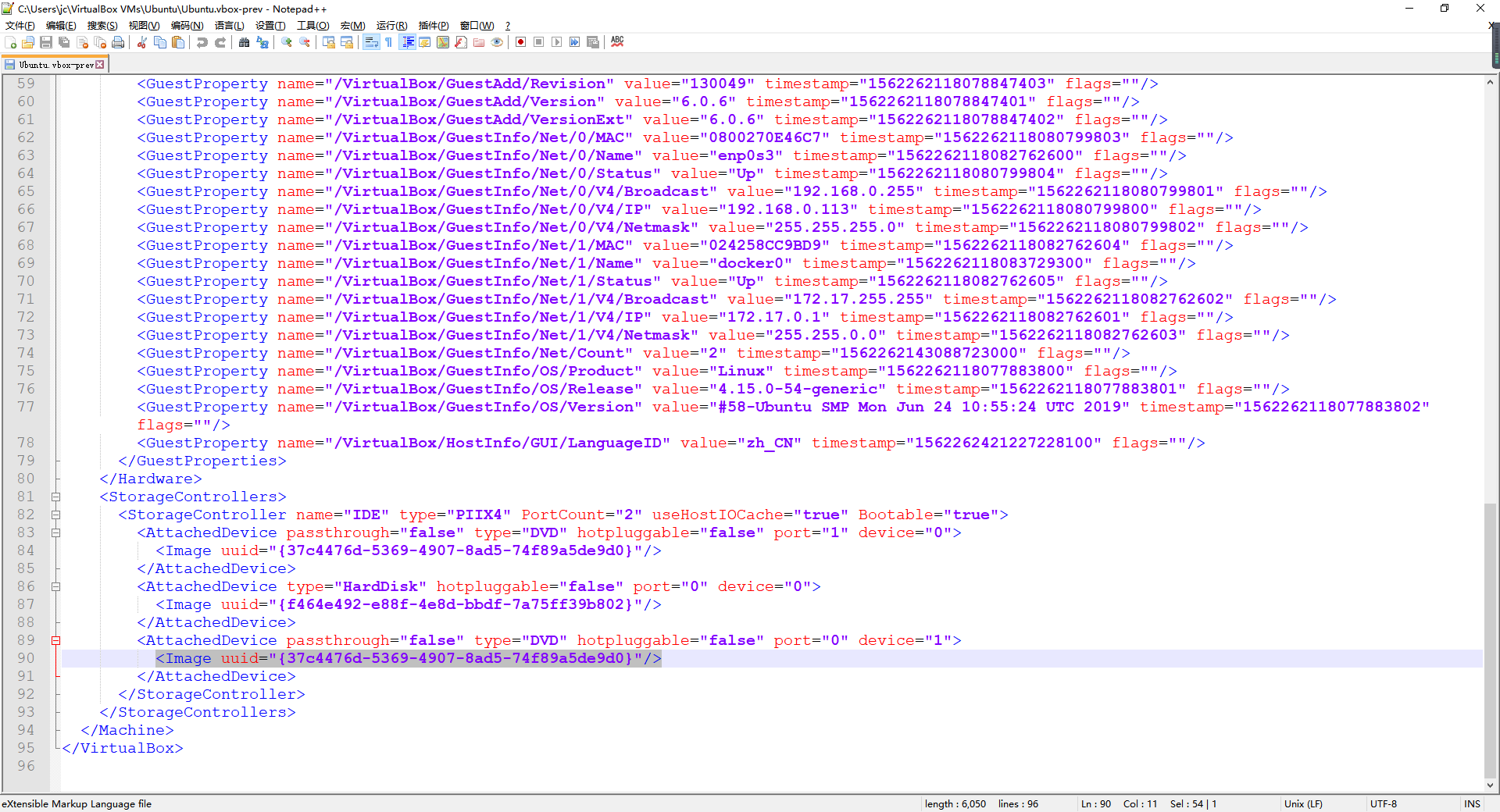Click the Close All documents icon
The image size is (1500, 812).
(100, 42)
